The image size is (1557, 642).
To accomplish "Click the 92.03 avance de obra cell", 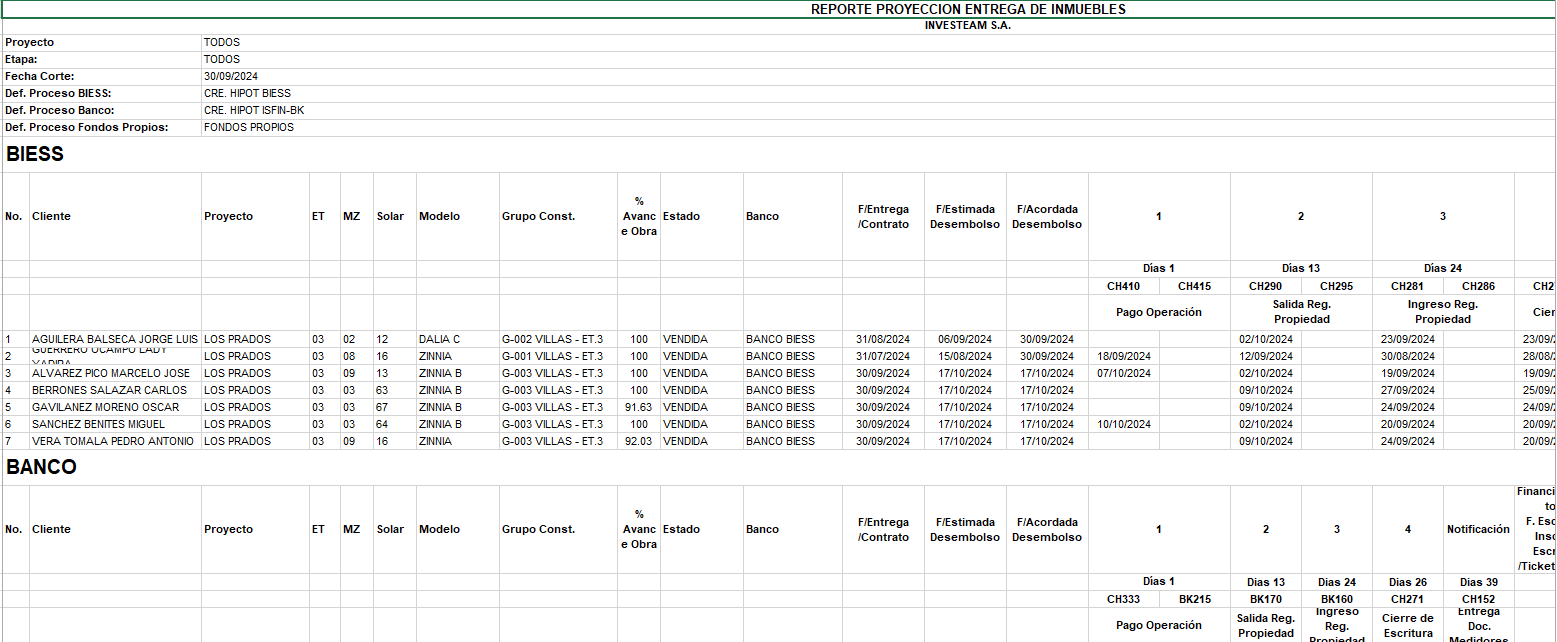I will (x=638, y=442).
